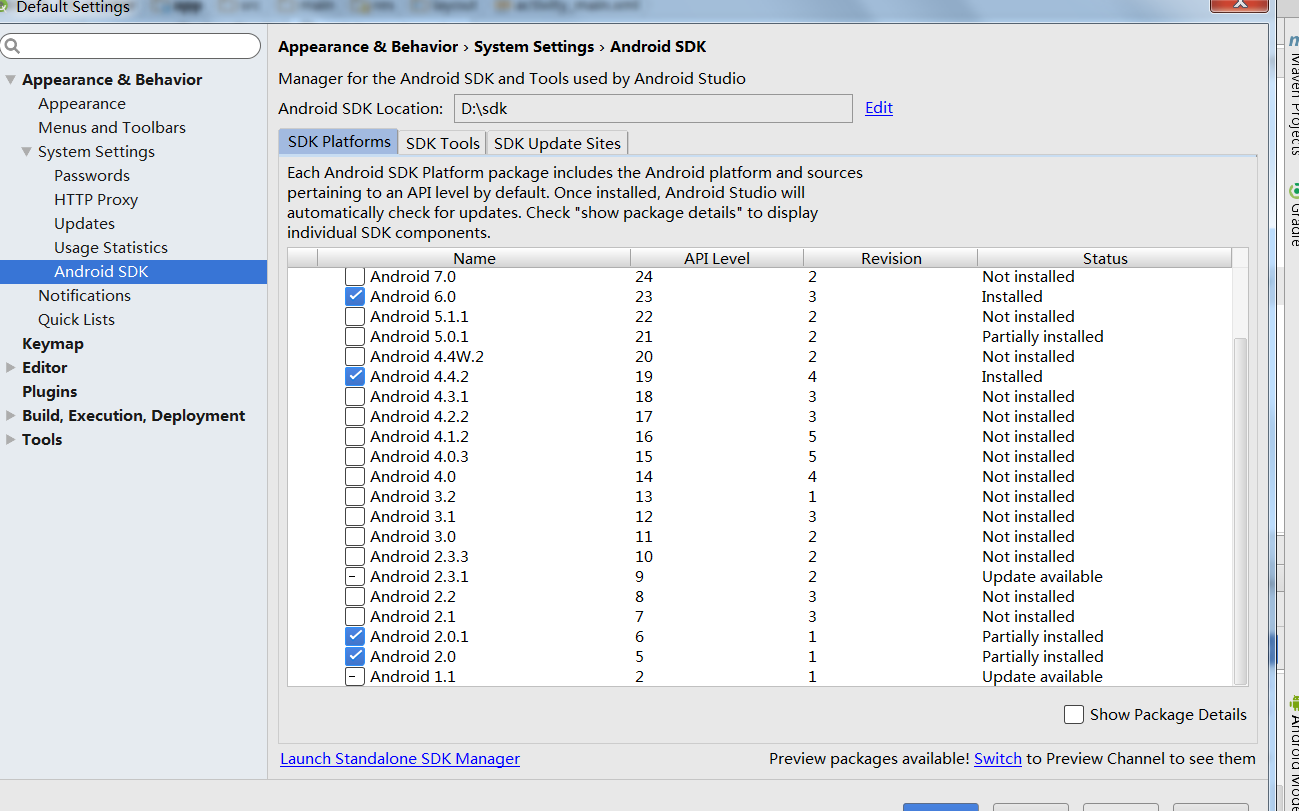Viewport: 1299px width, 811px height.
Task: Select HTTP Proxy in settings tree
Action: pos(96,200)
